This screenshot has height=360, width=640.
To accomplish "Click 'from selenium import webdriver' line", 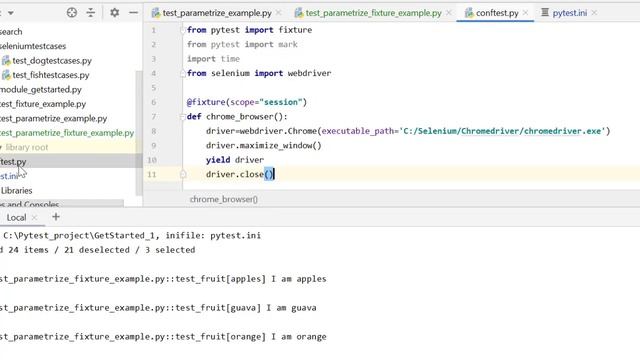I will pyautogui.click(x=259, y=73).
